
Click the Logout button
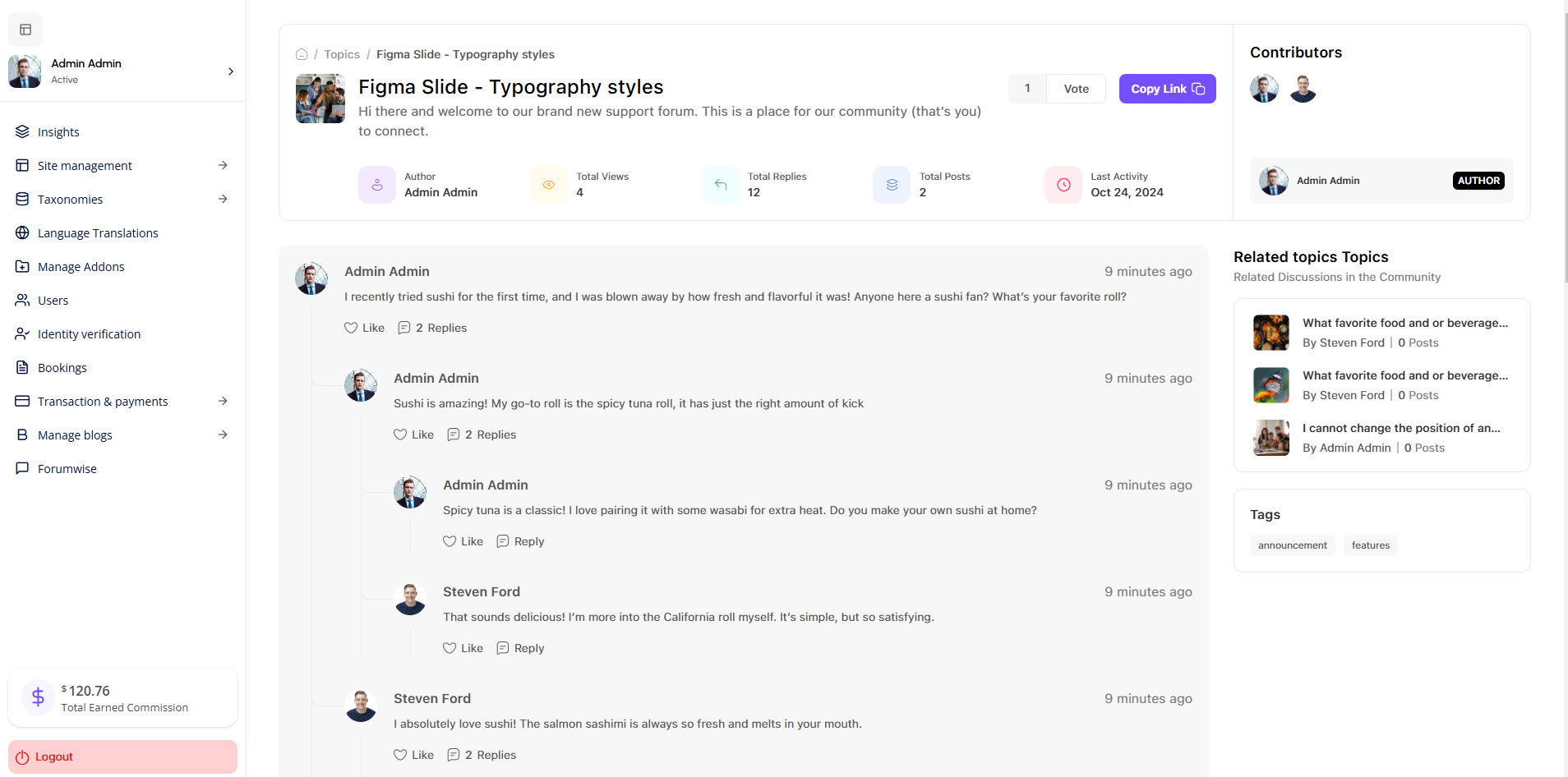(122, 756)
